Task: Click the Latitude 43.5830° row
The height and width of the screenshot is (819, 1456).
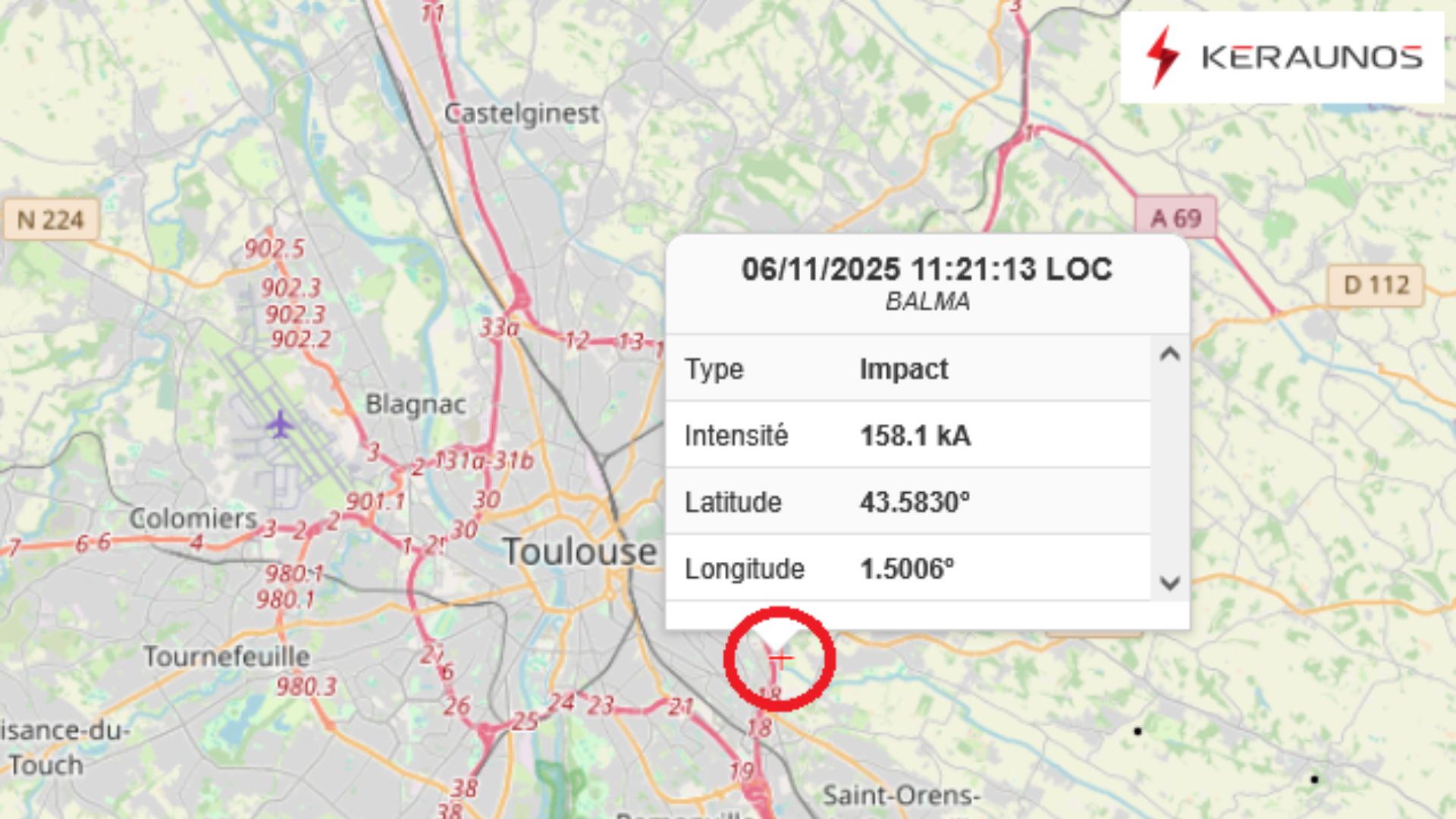Action: [x=908, y=502]
